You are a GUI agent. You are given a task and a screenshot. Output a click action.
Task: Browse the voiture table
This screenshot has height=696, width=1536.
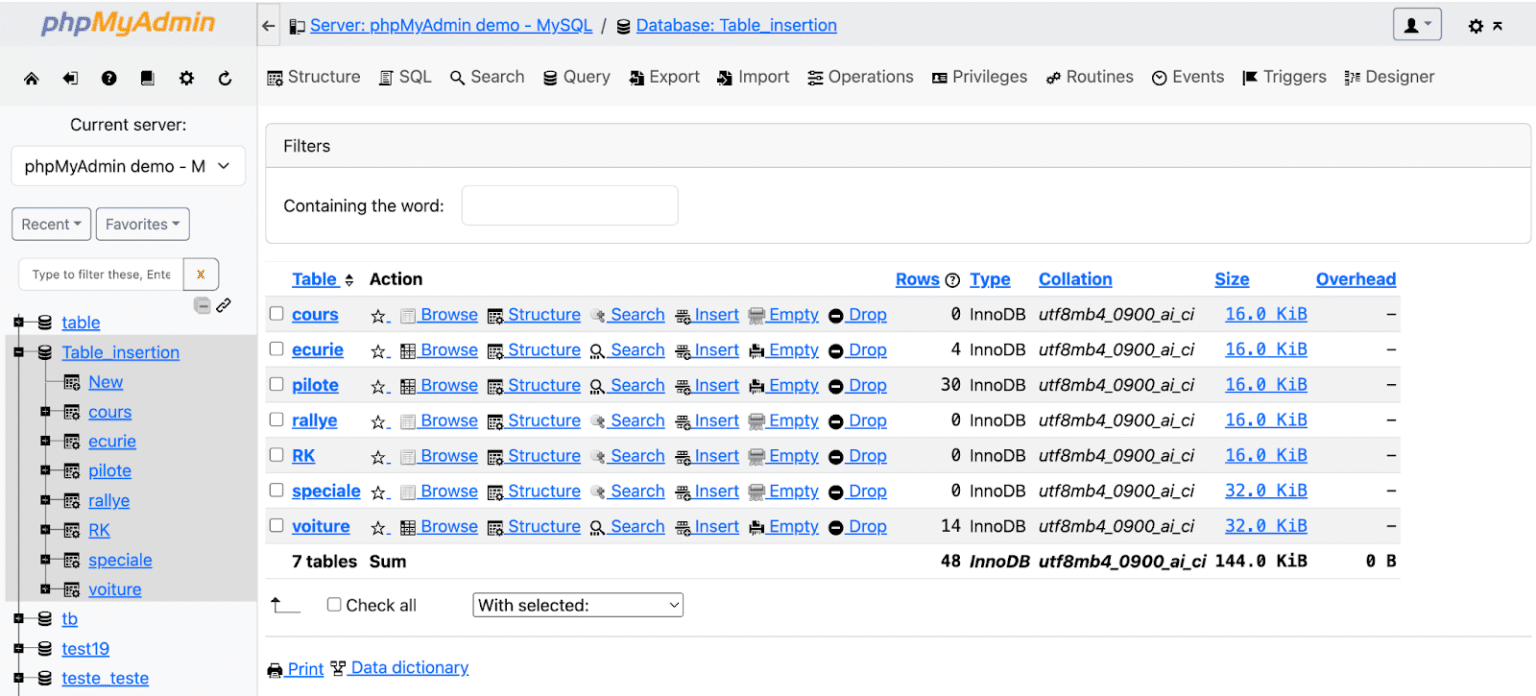click(x=449, y=526)
